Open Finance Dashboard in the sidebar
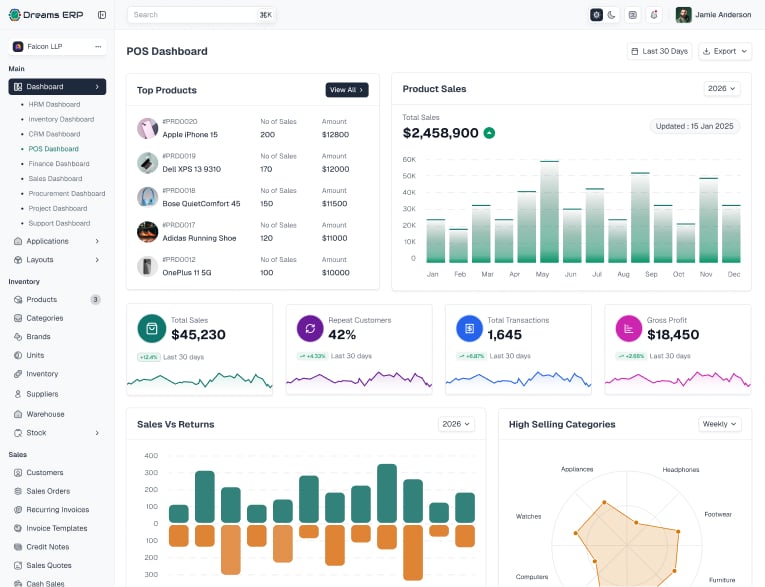The image size is (765, 587). pos(59,163)
